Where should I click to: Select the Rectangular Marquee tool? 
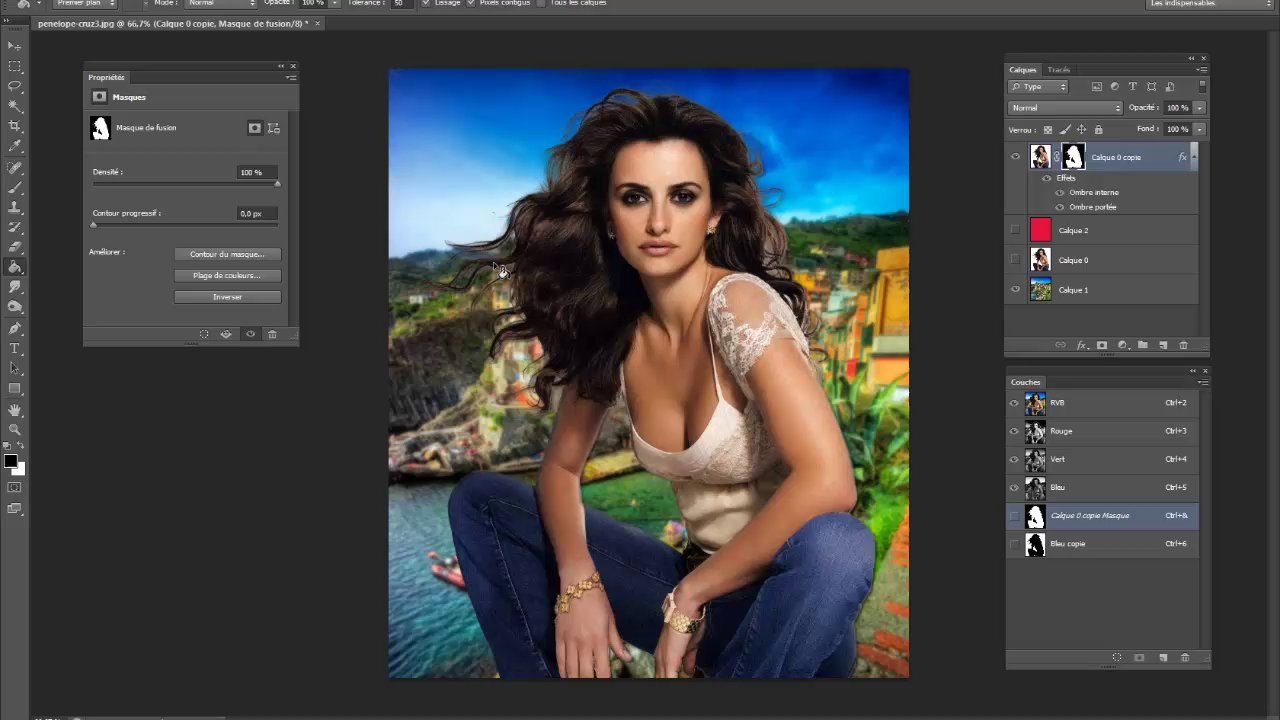pos(15,66)
